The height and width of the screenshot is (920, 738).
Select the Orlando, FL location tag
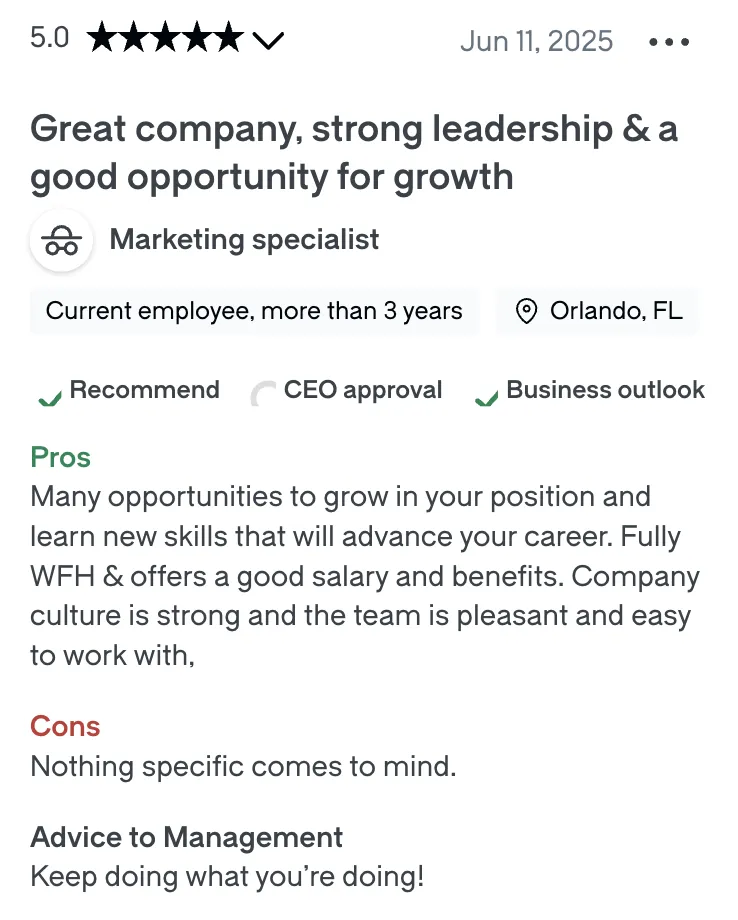point(598,311)
